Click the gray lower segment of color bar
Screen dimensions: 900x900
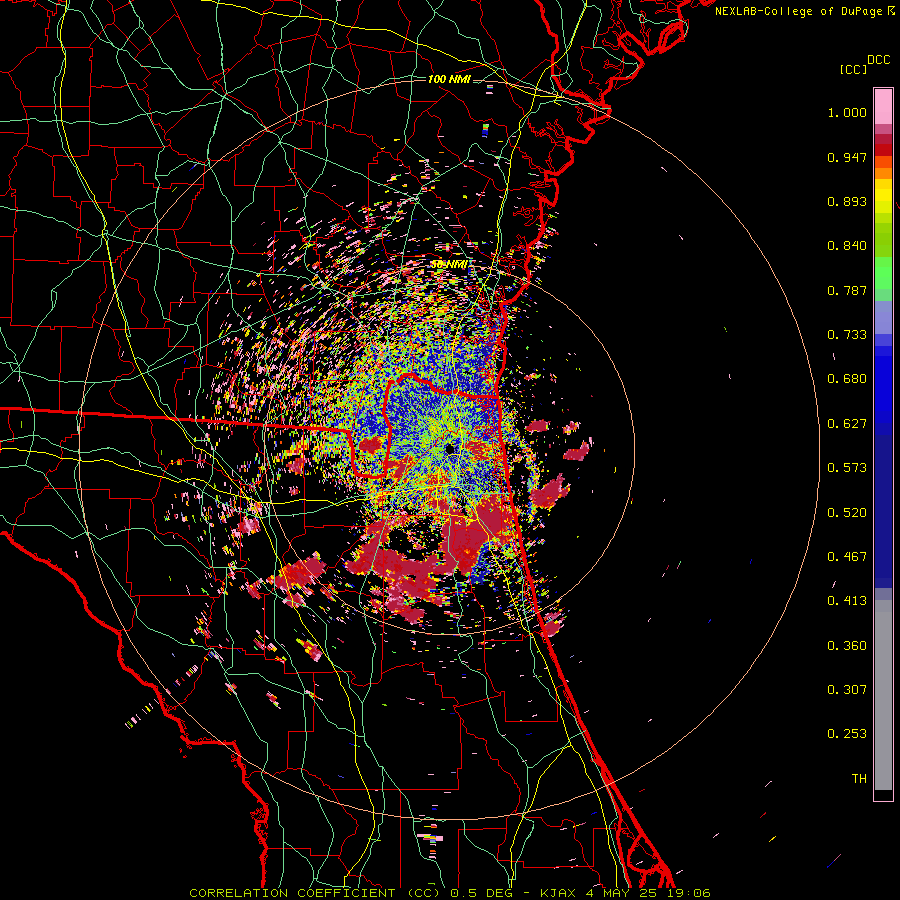(x=883, y=695)
